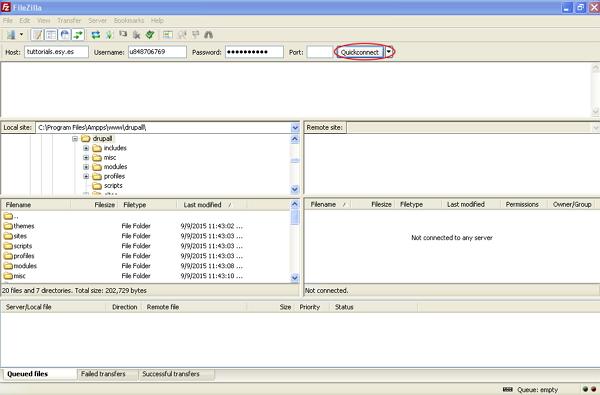Select the sites folder row

(x=145, y=236)
